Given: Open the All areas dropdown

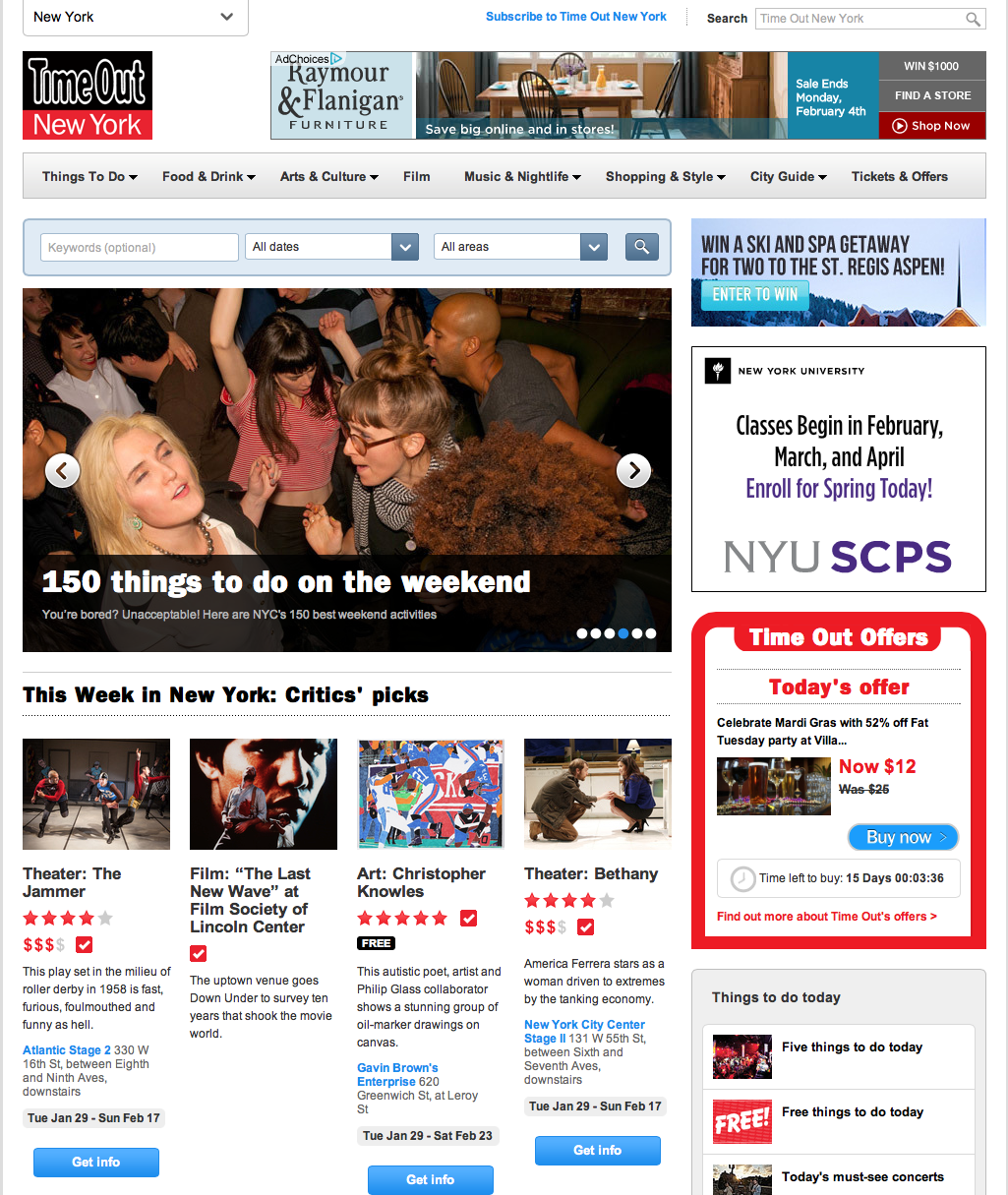Looking at the screenshot, I should [521, 247].
